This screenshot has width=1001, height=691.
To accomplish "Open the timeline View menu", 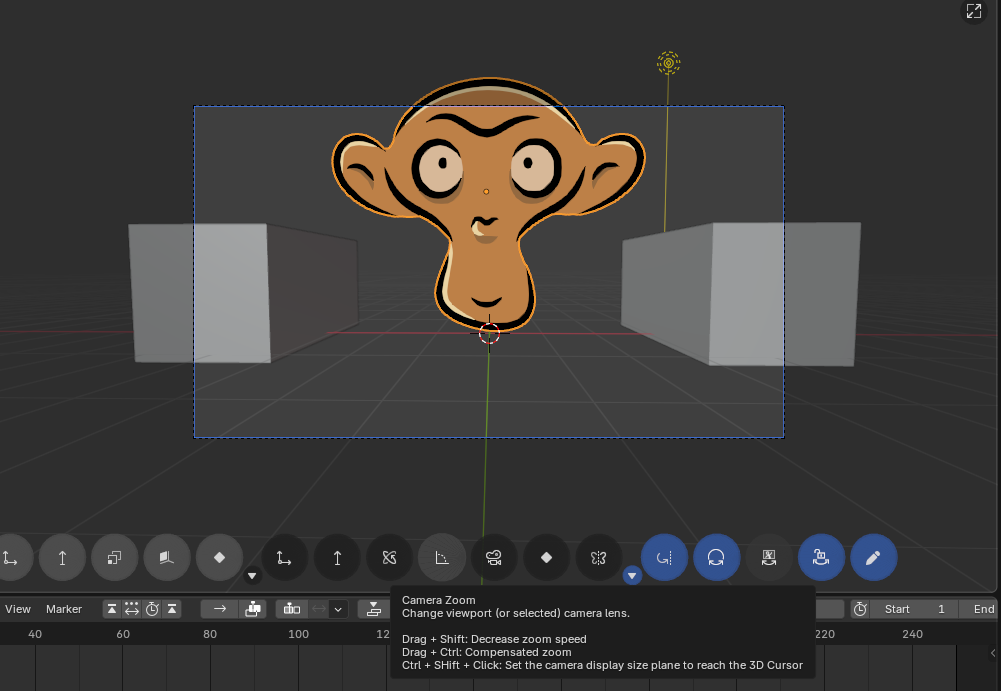I will pos(18,609).
